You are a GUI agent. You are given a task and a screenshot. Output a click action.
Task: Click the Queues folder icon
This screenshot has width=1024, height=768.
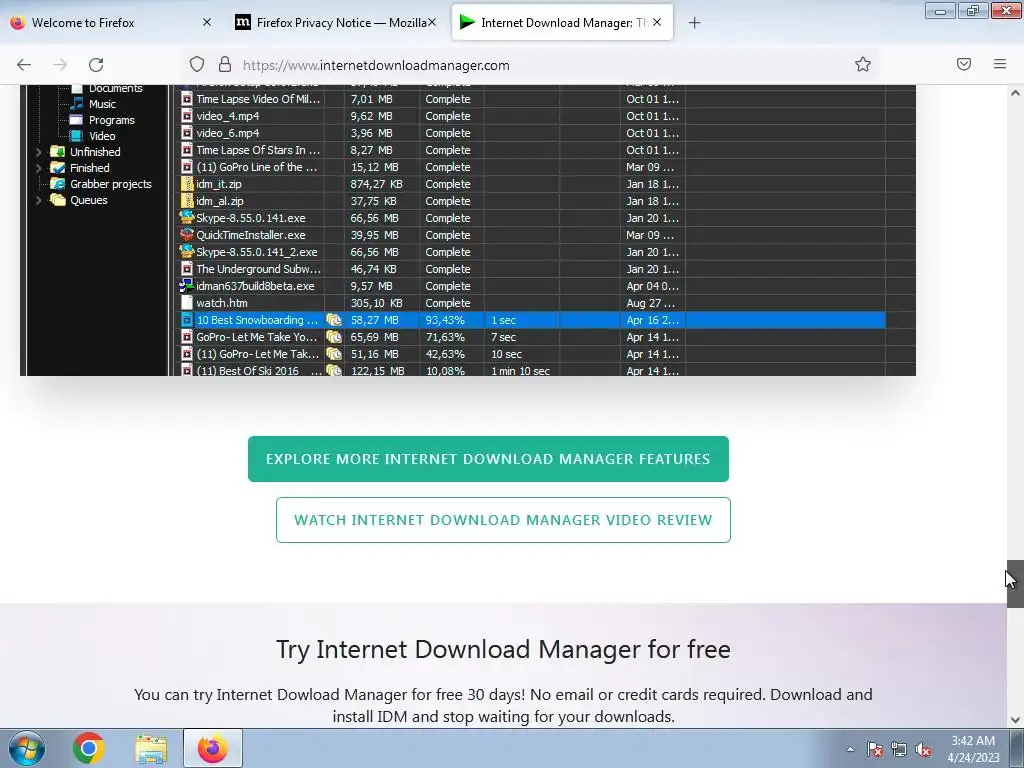(57, 200)
